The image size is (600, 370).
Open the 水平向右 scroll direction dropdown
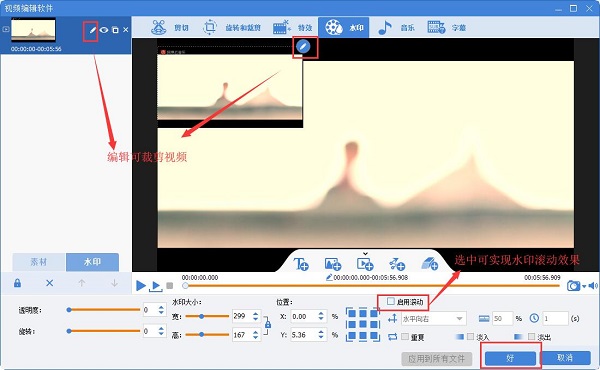tap(433, 318)
